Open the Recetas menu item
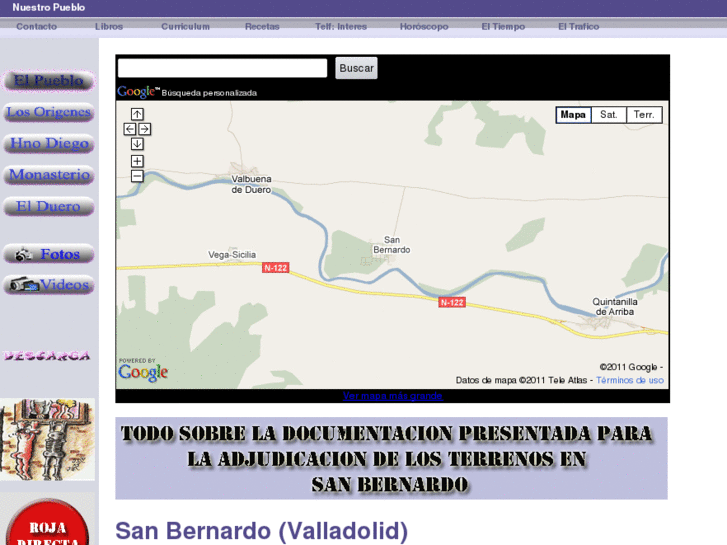Screen dimensions: 727x545 coord(262,27)
